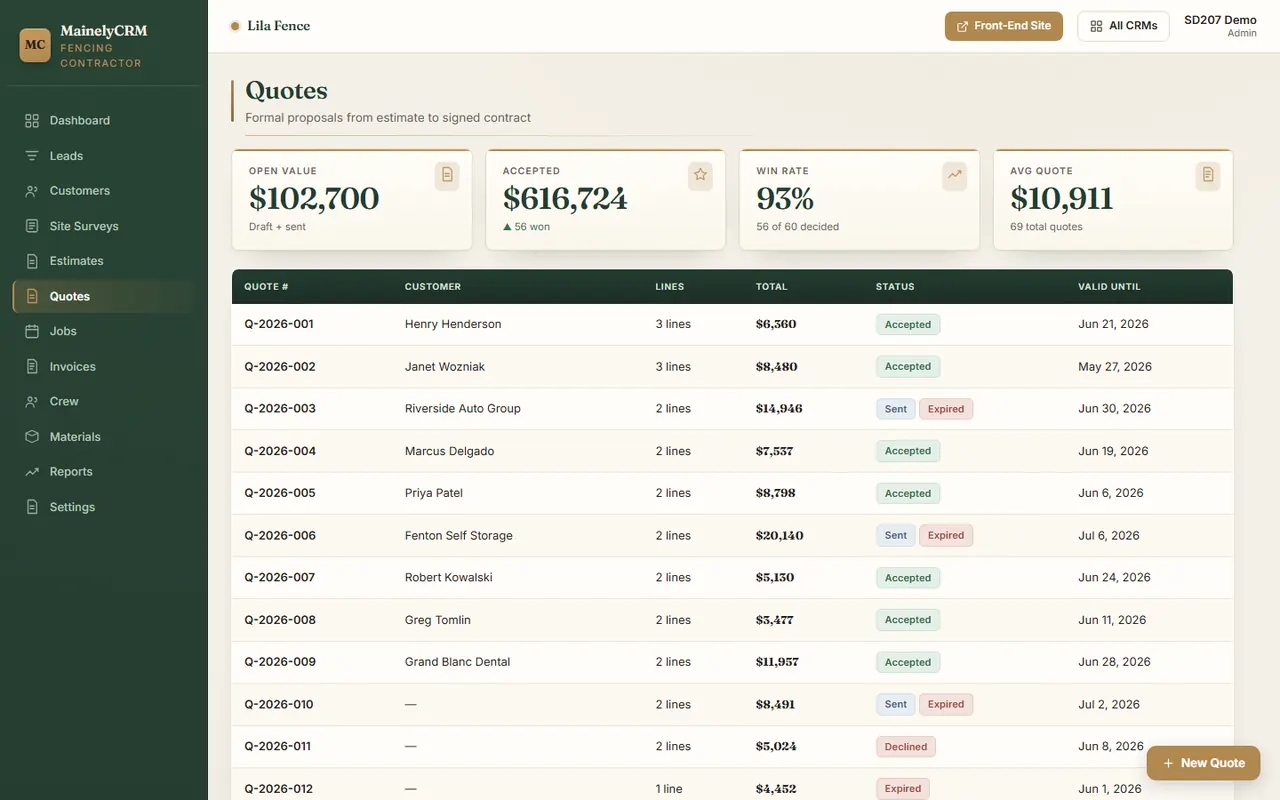Click the Leads filter icon in sidebar
Image resolution: width=1280 pixels, height=800 pixels.
click(x=32, y=156)
